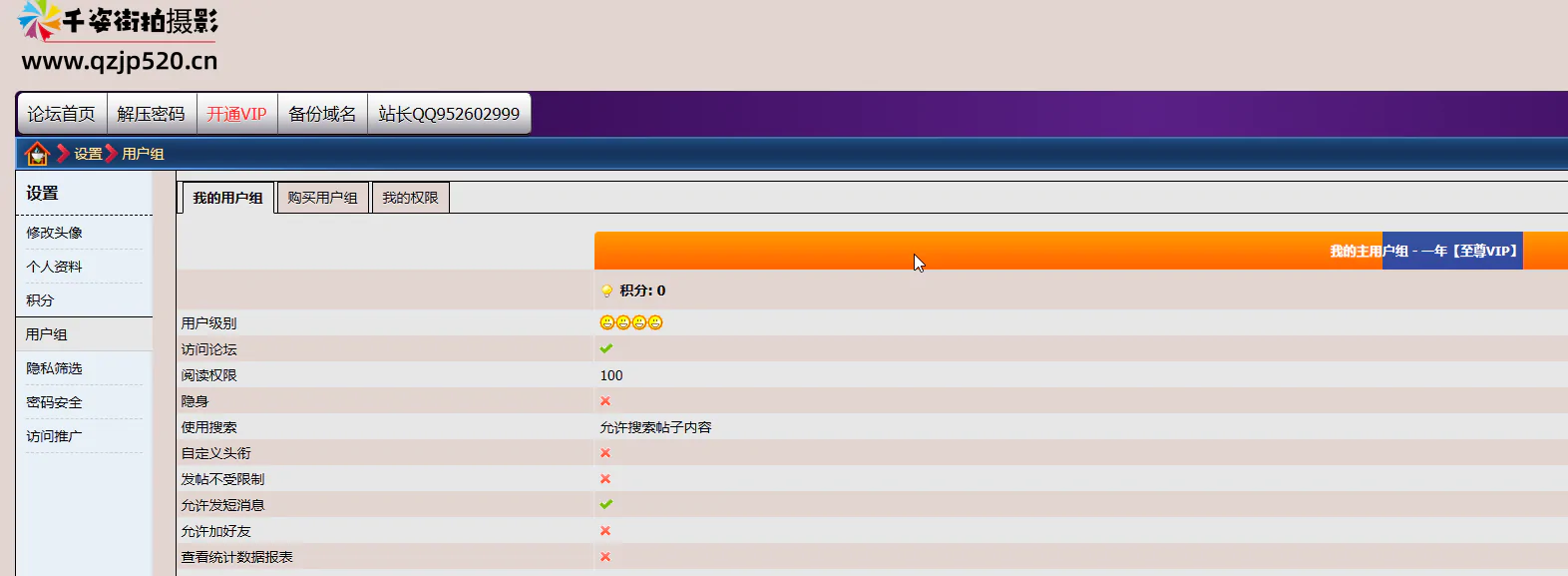The width and height of the screenshot is (1568, 576).
Task: Open 积分 in settings sidebar
Action: 40,300
